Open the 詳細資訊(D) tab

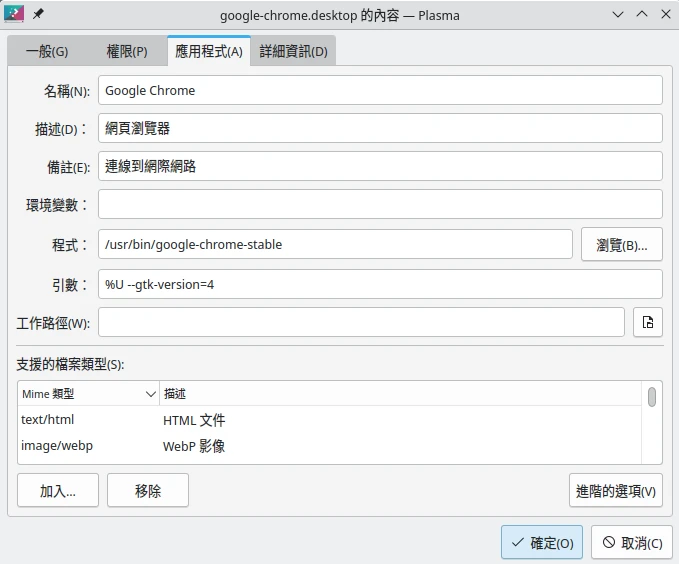(x=293, y=52)
